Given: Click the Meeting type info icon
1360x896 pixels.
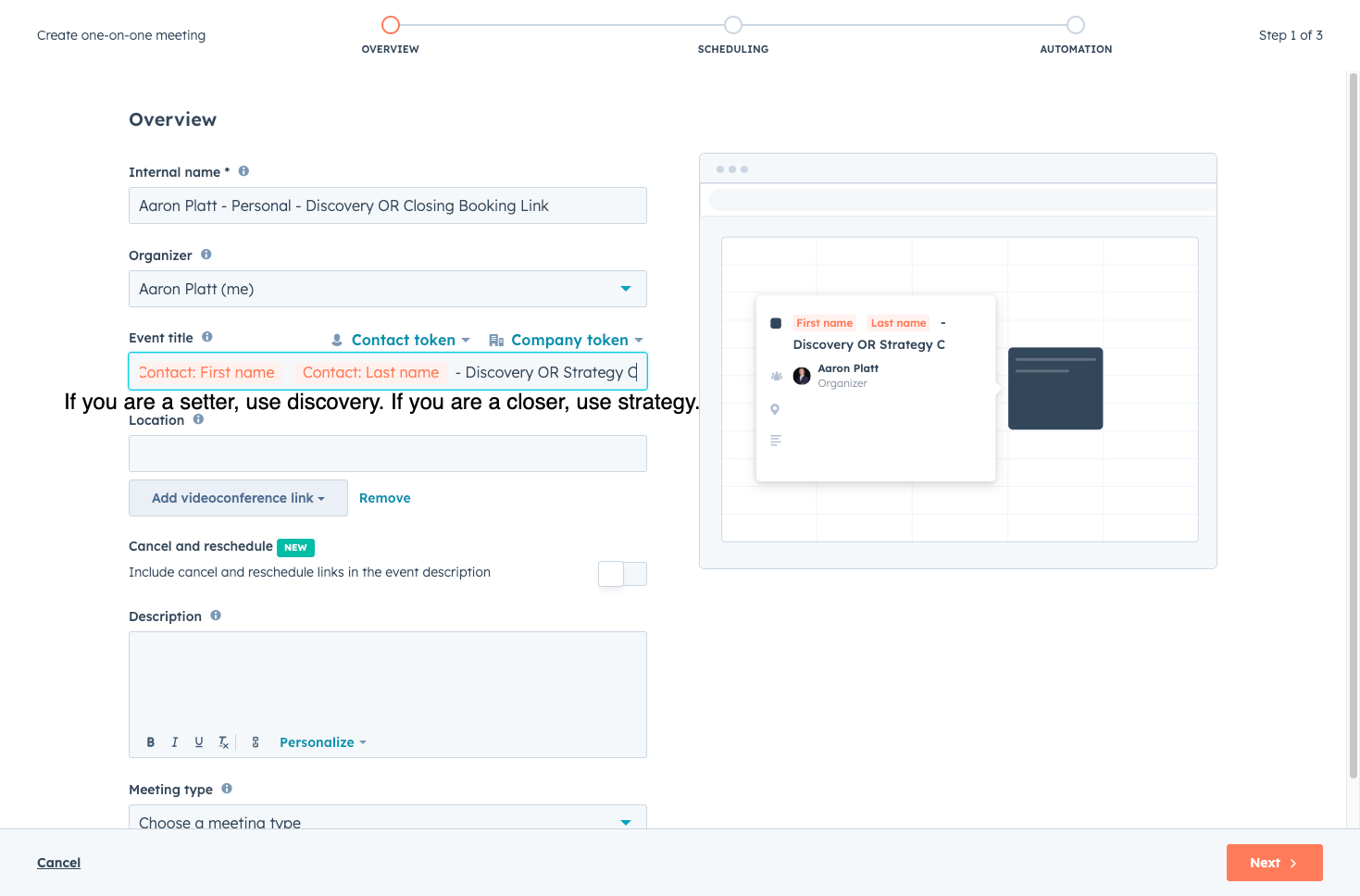Looking at the screenshot, I should [227, 789].
